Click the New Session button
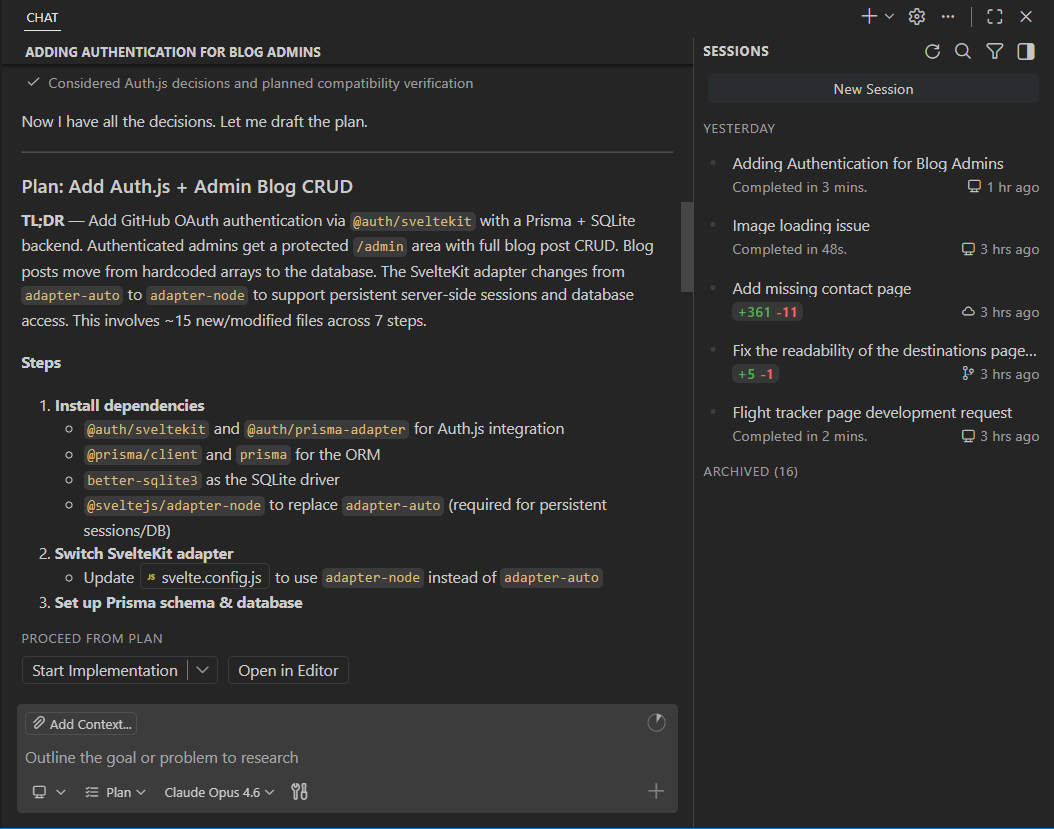This screenshot has width=1054, height=829. (872, 89)
